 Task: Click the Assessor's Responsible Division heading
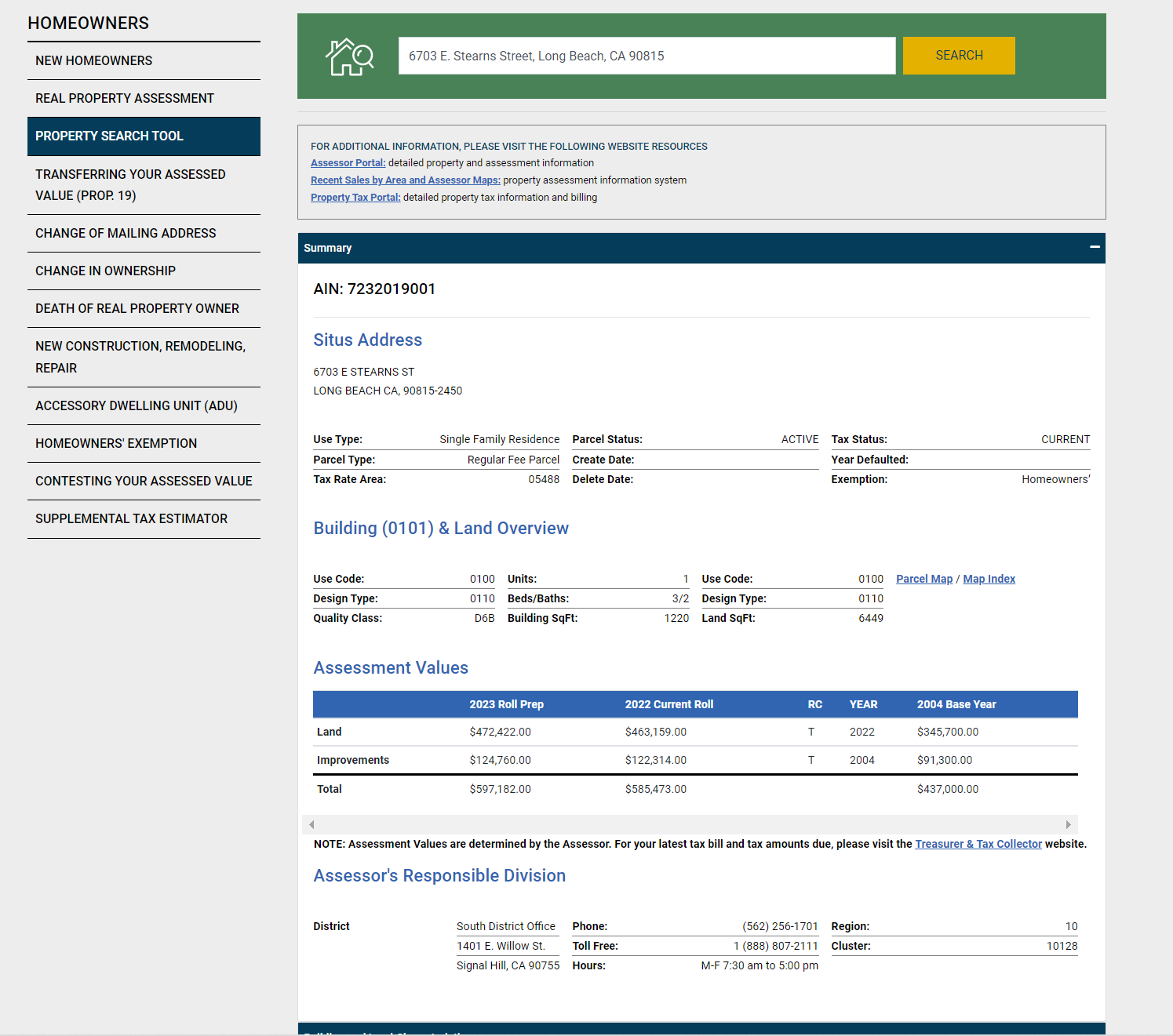coord(439,875)
